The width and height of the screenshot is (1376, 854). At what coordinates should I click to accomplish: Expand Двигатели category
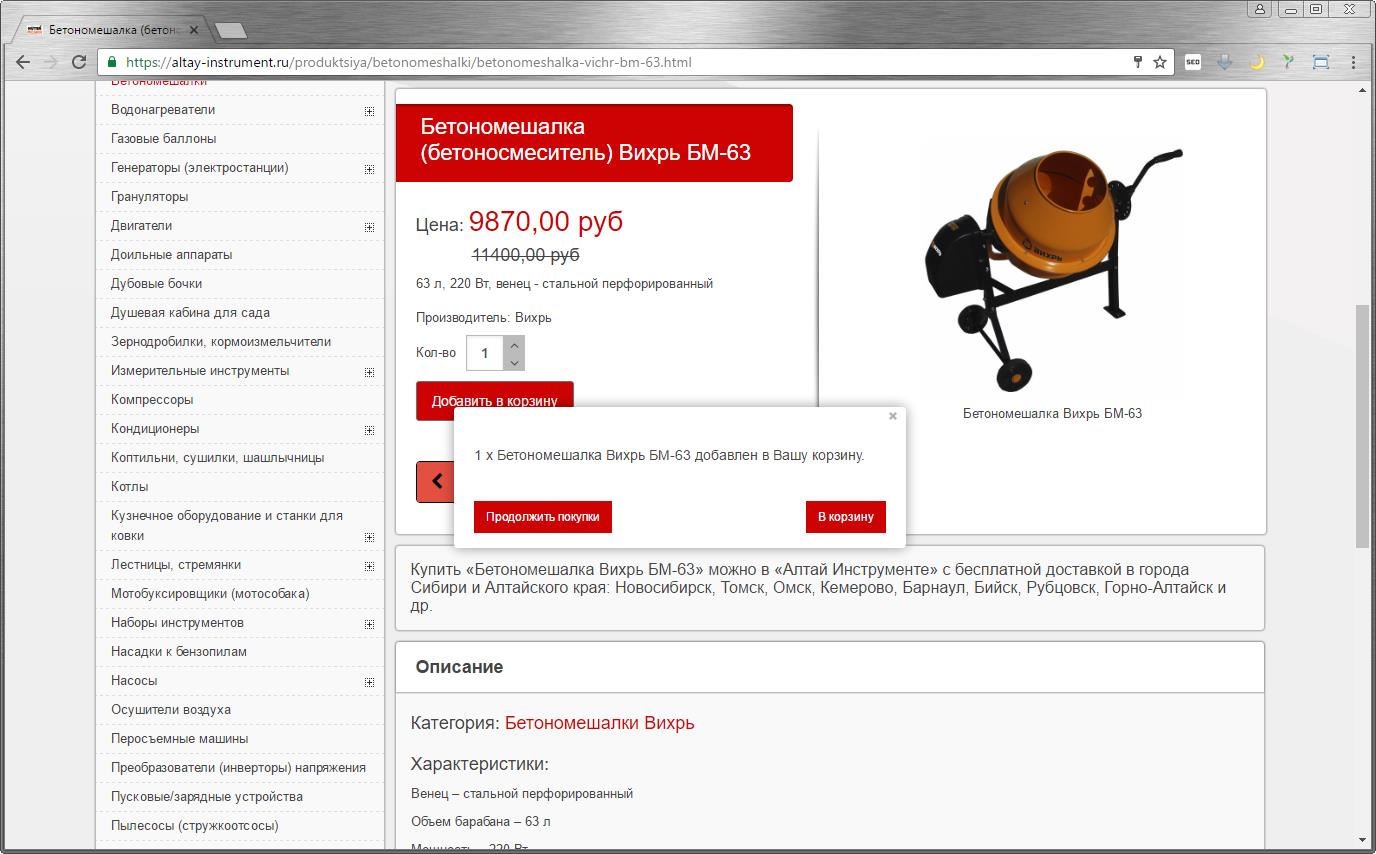pos(369,227)
